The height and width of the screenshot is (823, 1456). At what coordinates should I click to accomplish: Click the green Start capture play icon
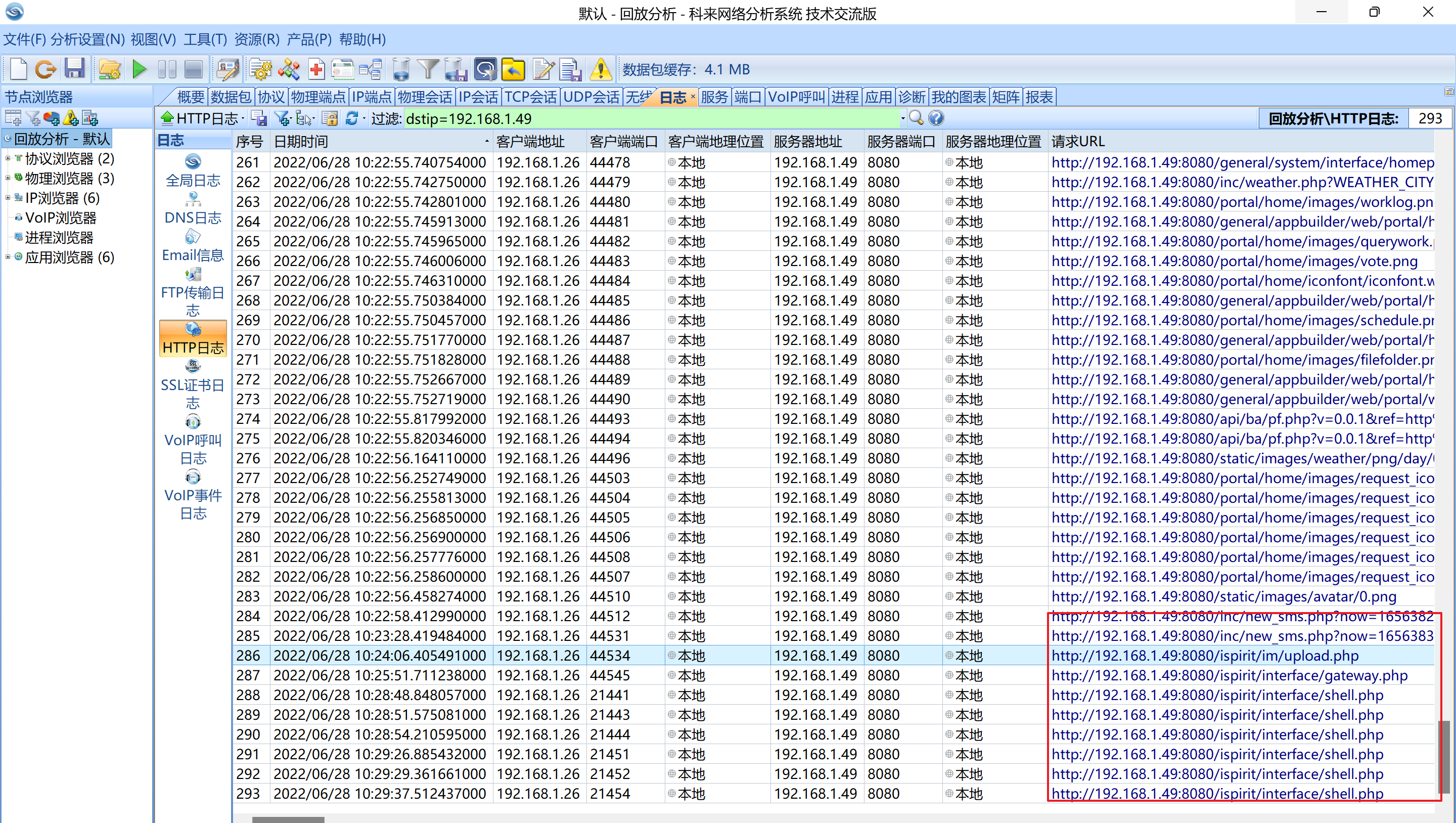(139, 70)
